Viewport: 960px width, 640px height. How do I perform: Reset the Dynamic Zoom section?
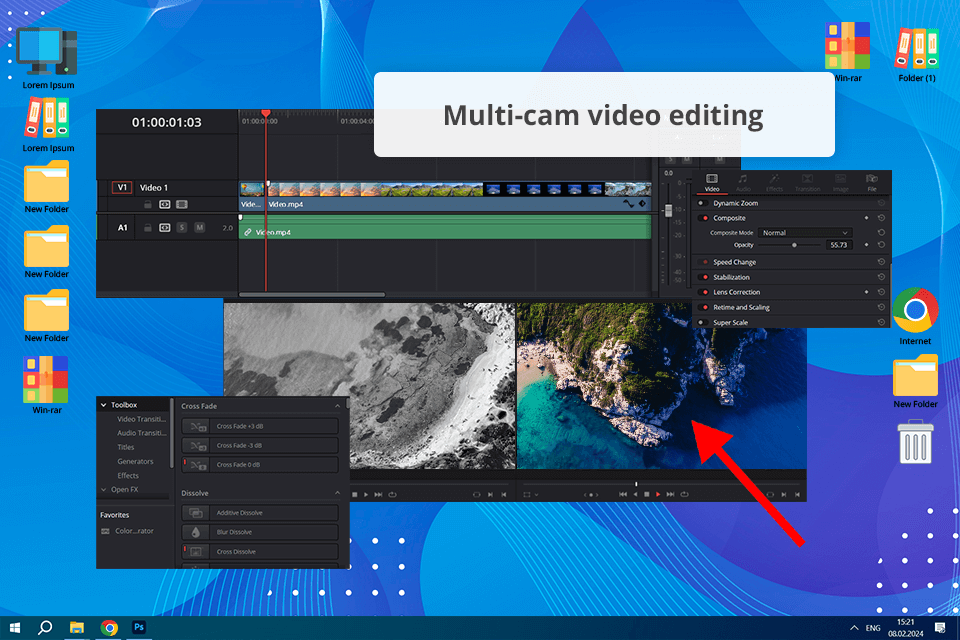click(881, 203)
